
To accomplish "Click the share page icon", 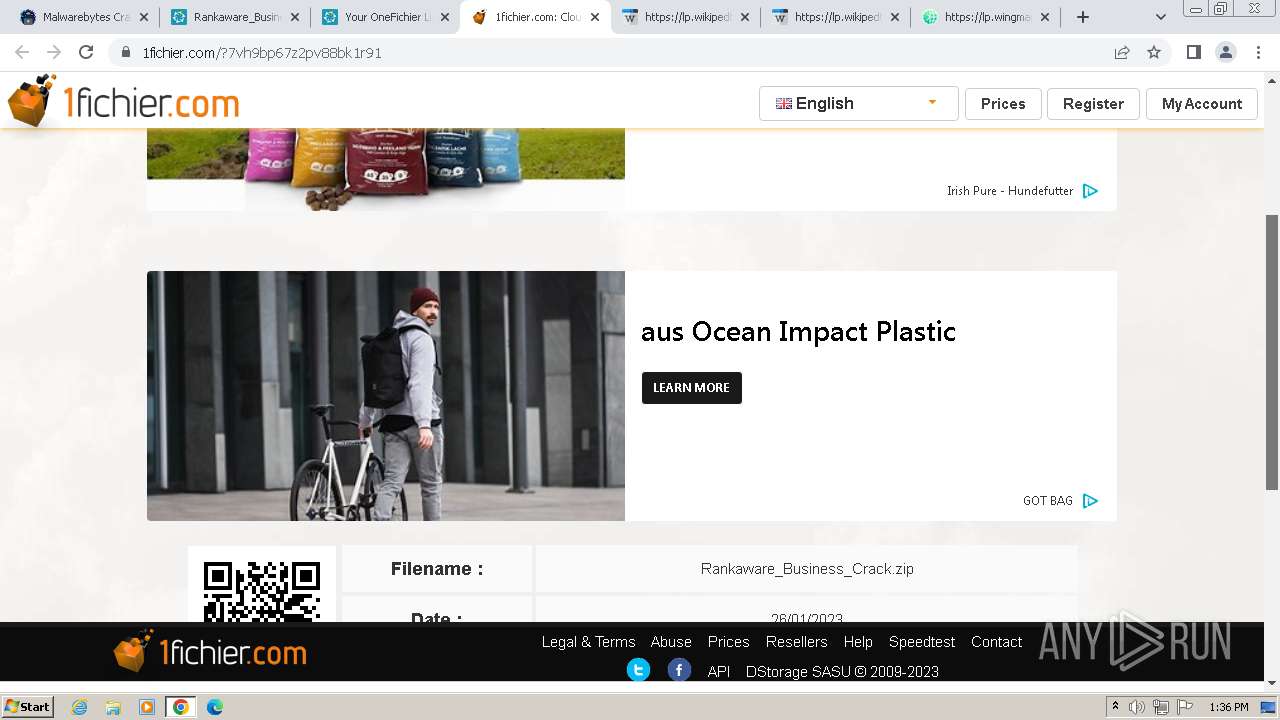I will point(1122,53).
